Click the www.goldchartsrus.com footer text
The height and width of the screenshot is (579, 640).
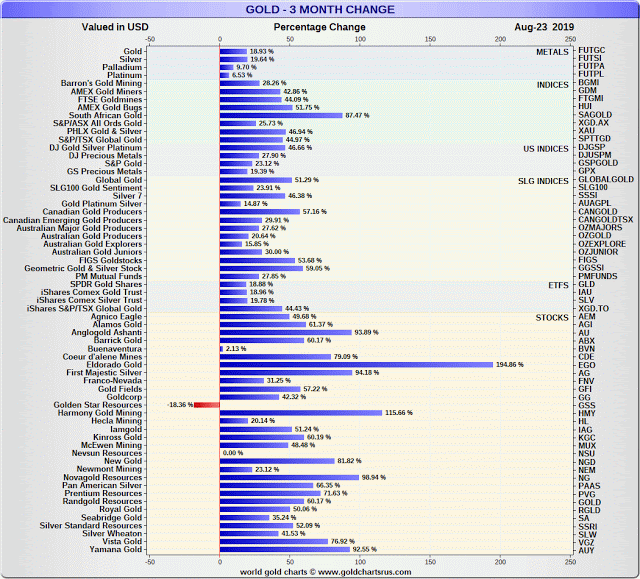(x=364, y=572)
